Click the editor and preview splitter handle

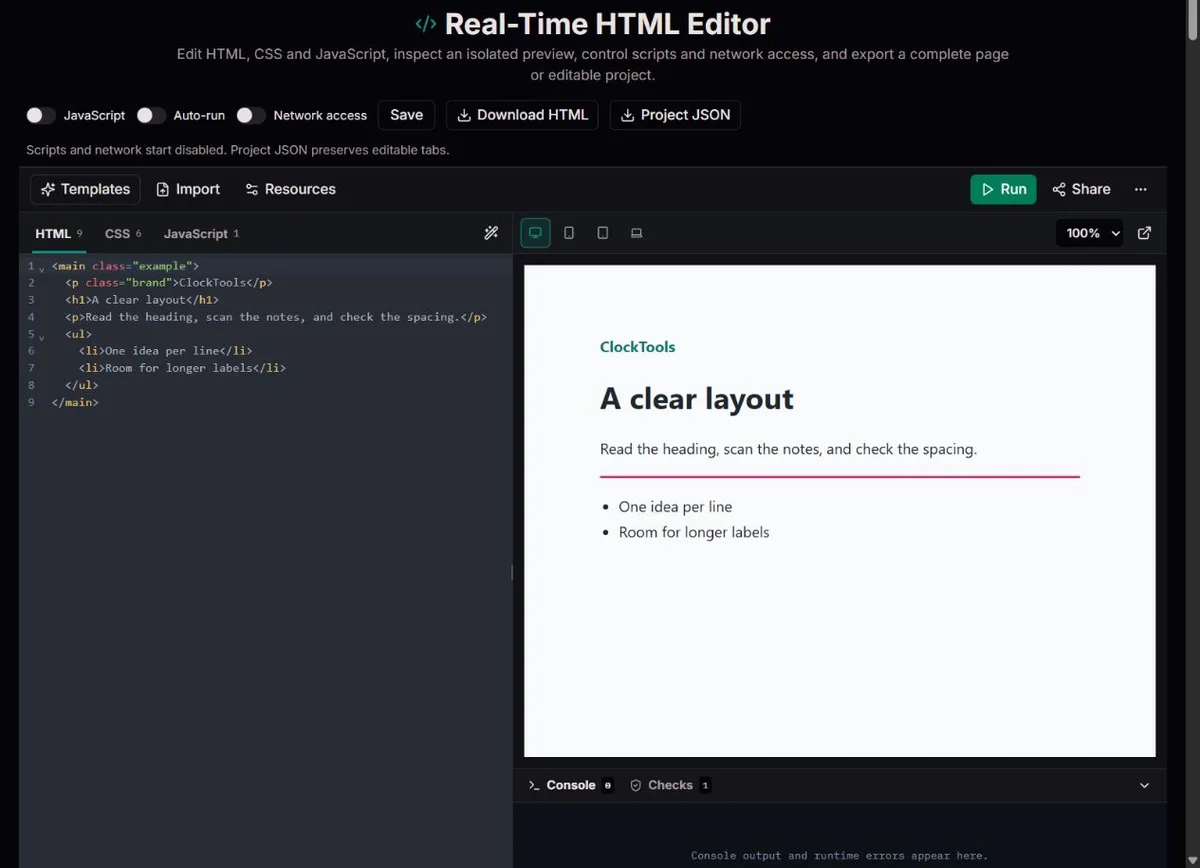coord(513,572)
